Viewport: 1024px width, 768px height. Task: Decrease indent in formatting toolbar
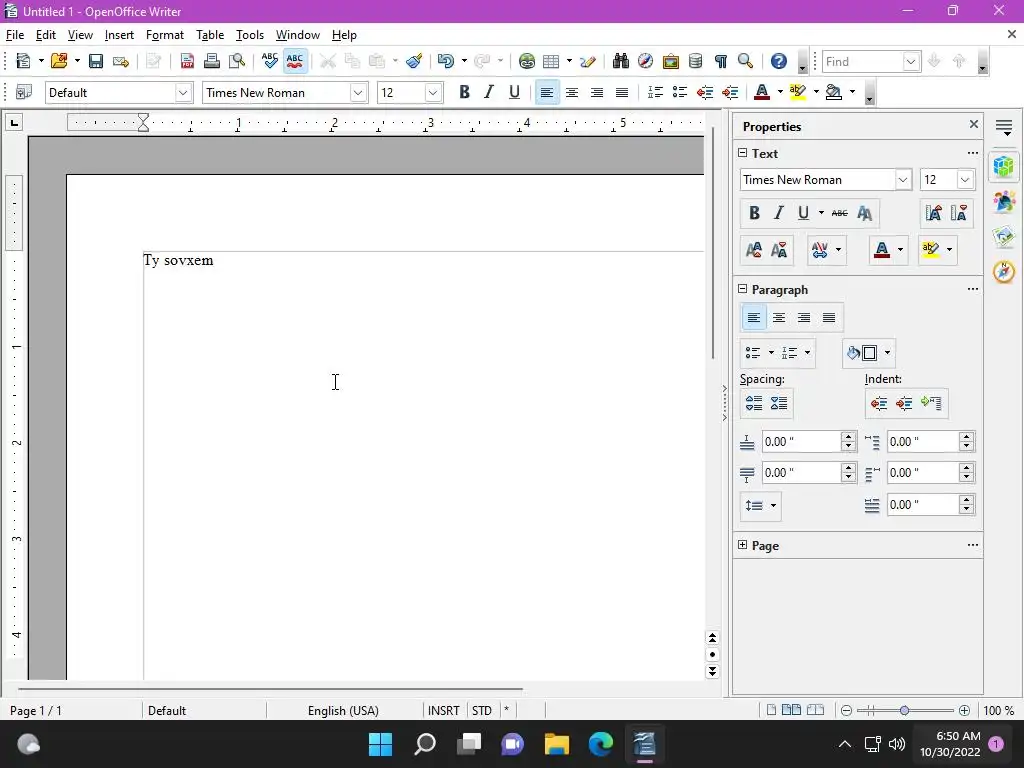tap(705, 93)
